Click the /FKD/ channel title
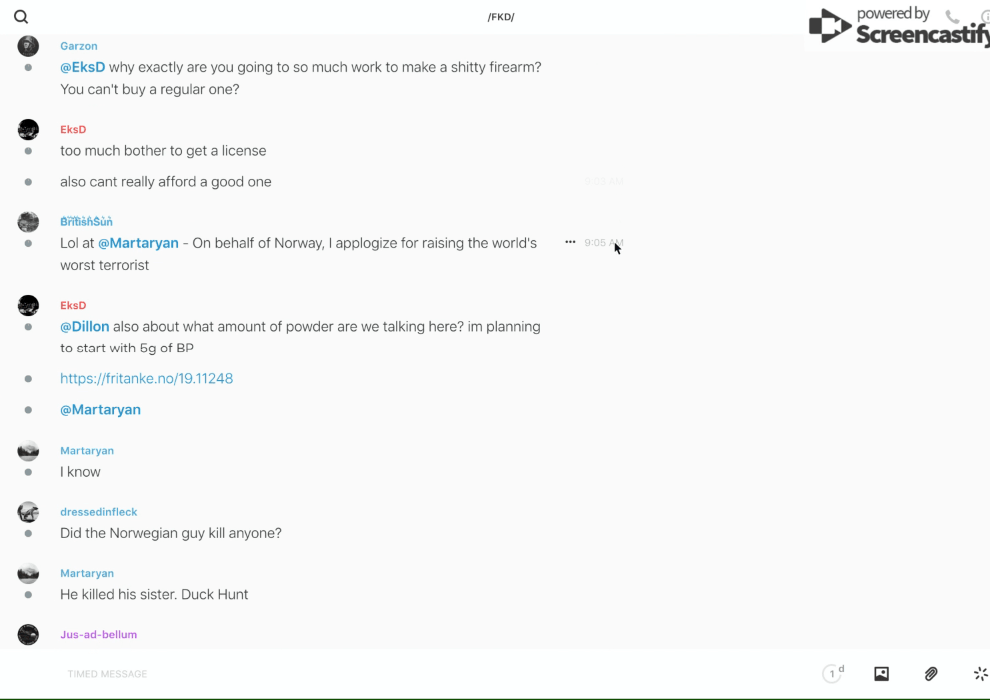Screen dimensions: 990x700 501,17
